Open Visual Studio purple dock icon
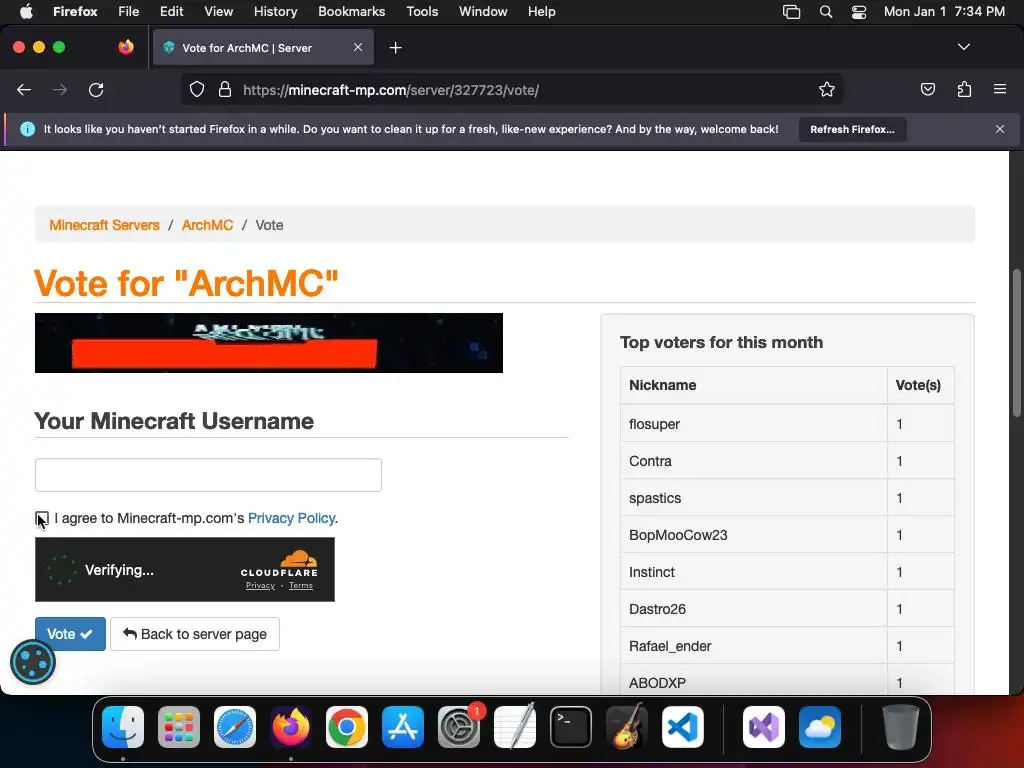1024x768 pixels. tap(764, 727)
